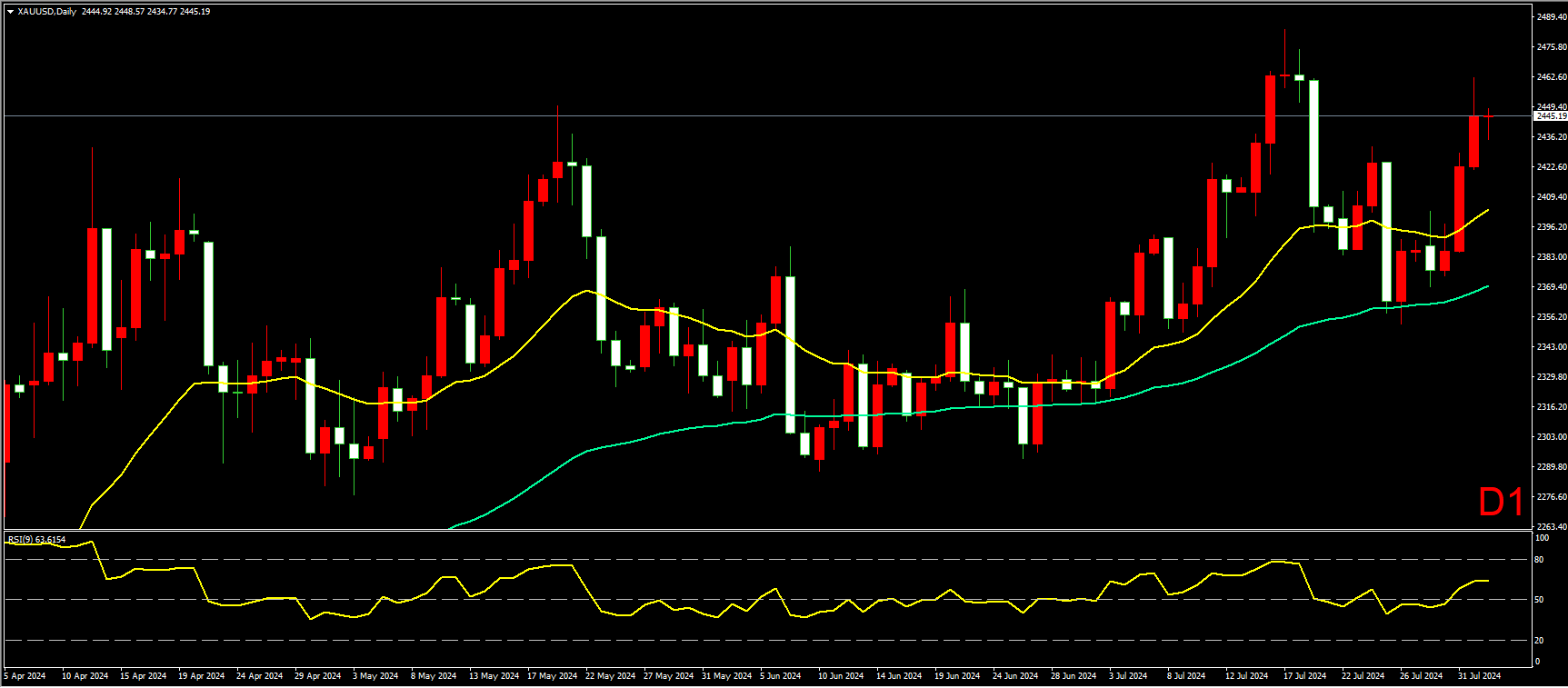Click price axis label 2289.80
1568x688 pixels.
1552,467
